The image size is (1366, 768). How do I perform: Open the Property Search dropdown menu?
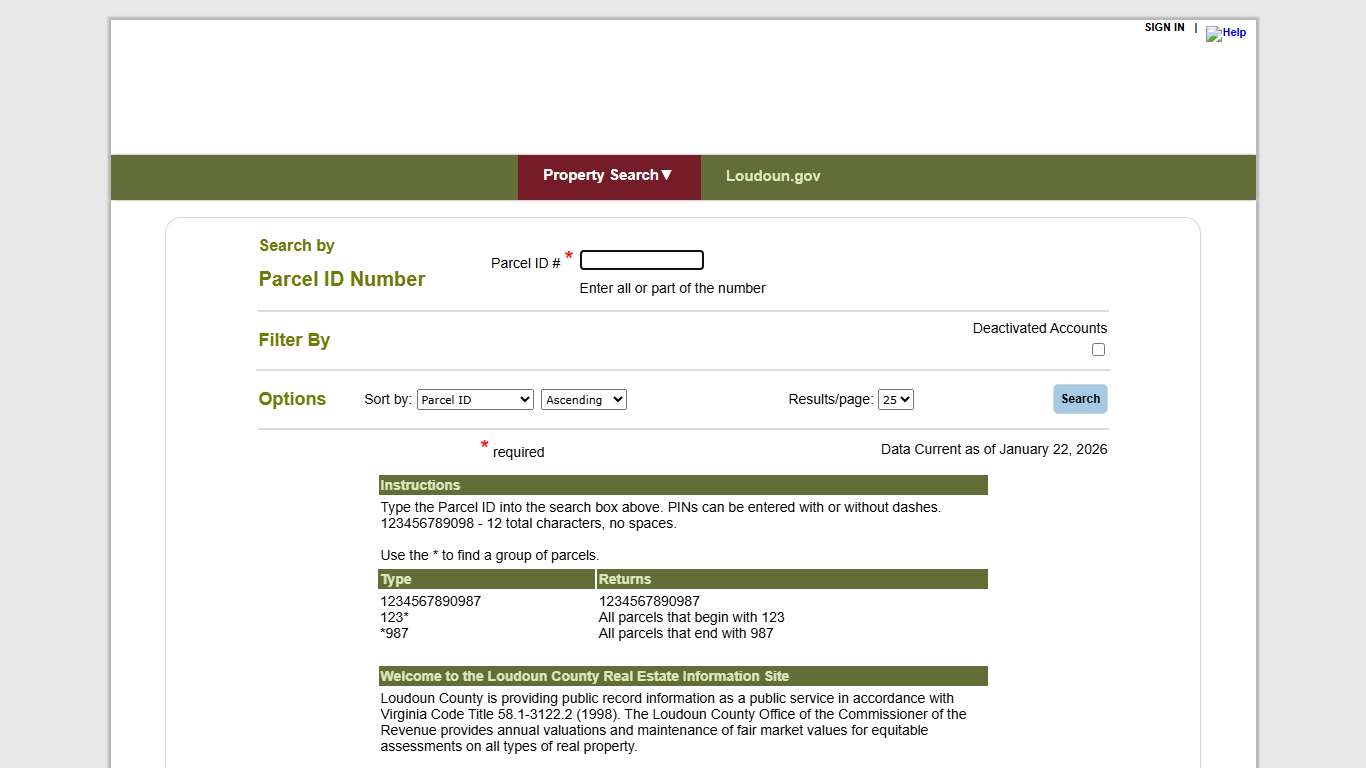coord(609,176)
